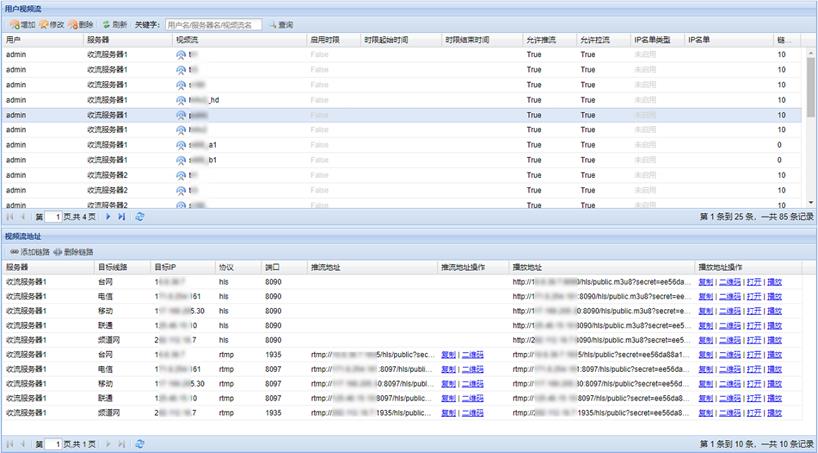The width and height of the screenshot is (818, 453).
Task: Click the 用户视频流 grid vertical scrollbar thumb
Action: tap(811, 87)
